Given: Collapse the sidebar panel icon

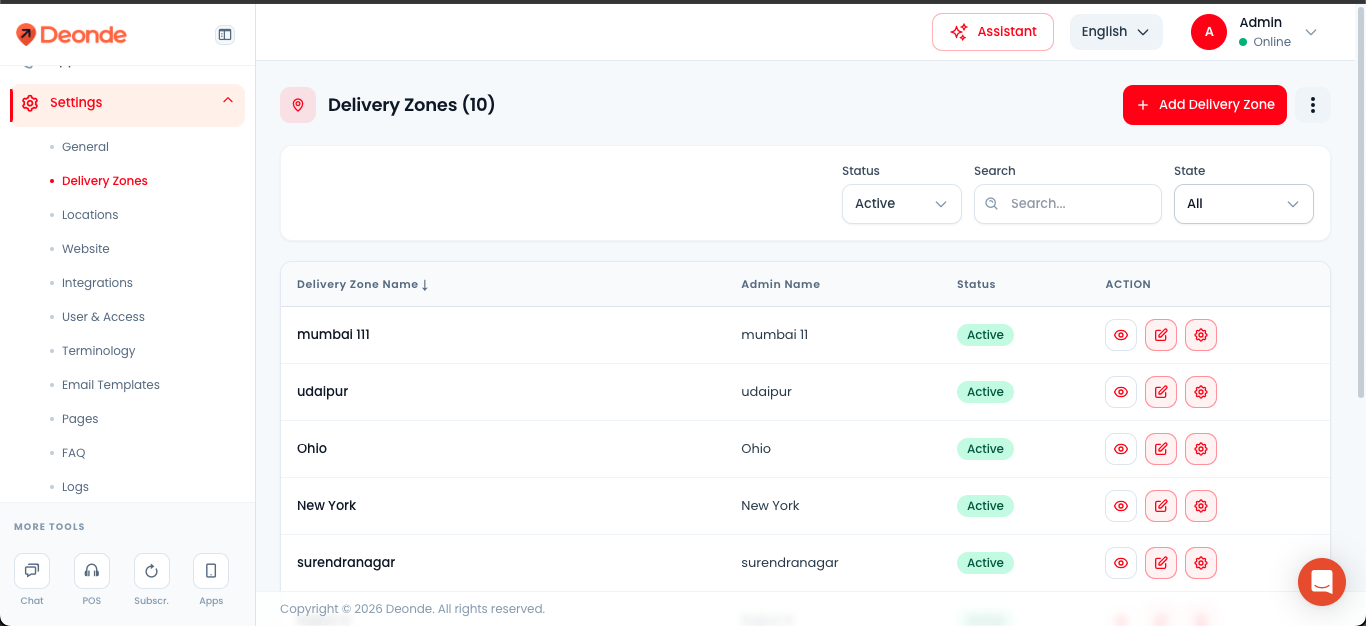Looking at the screenshot, I should 225,35.
